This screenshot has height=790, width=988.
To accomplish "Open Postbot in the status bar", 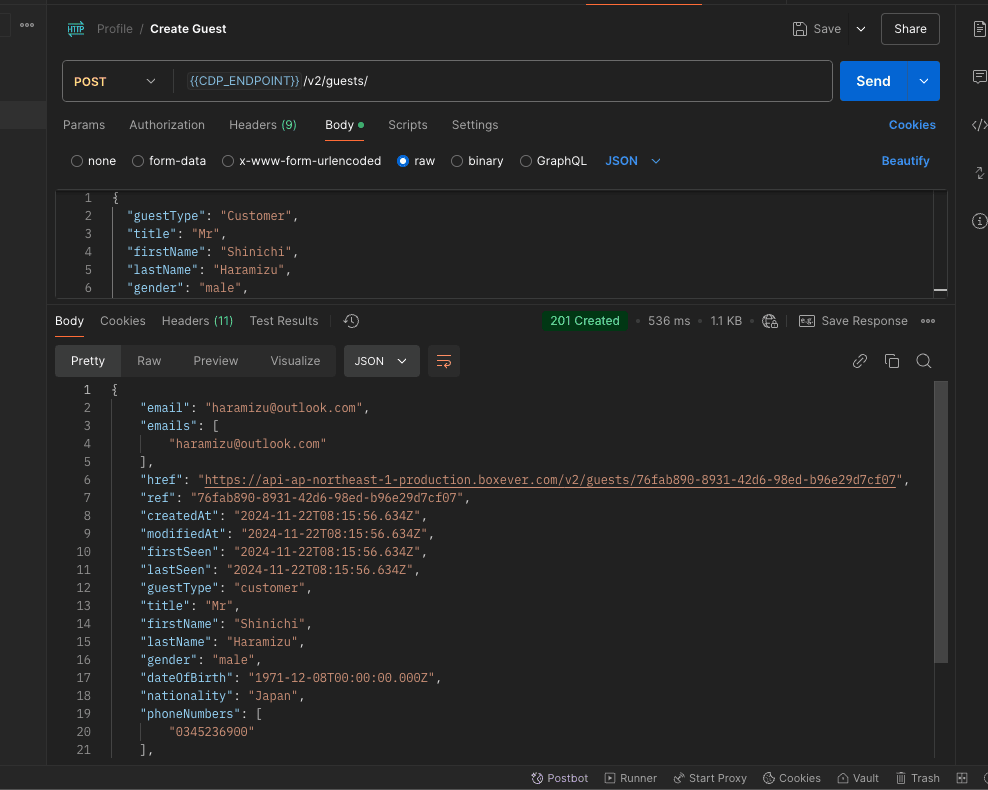I will [x=560, y=778].
